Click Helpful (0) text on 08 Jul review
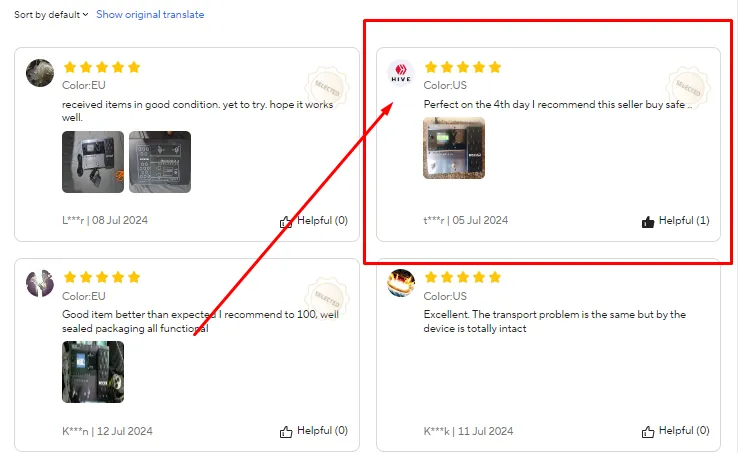Screen dimensions: 738x467 [322, 220]
